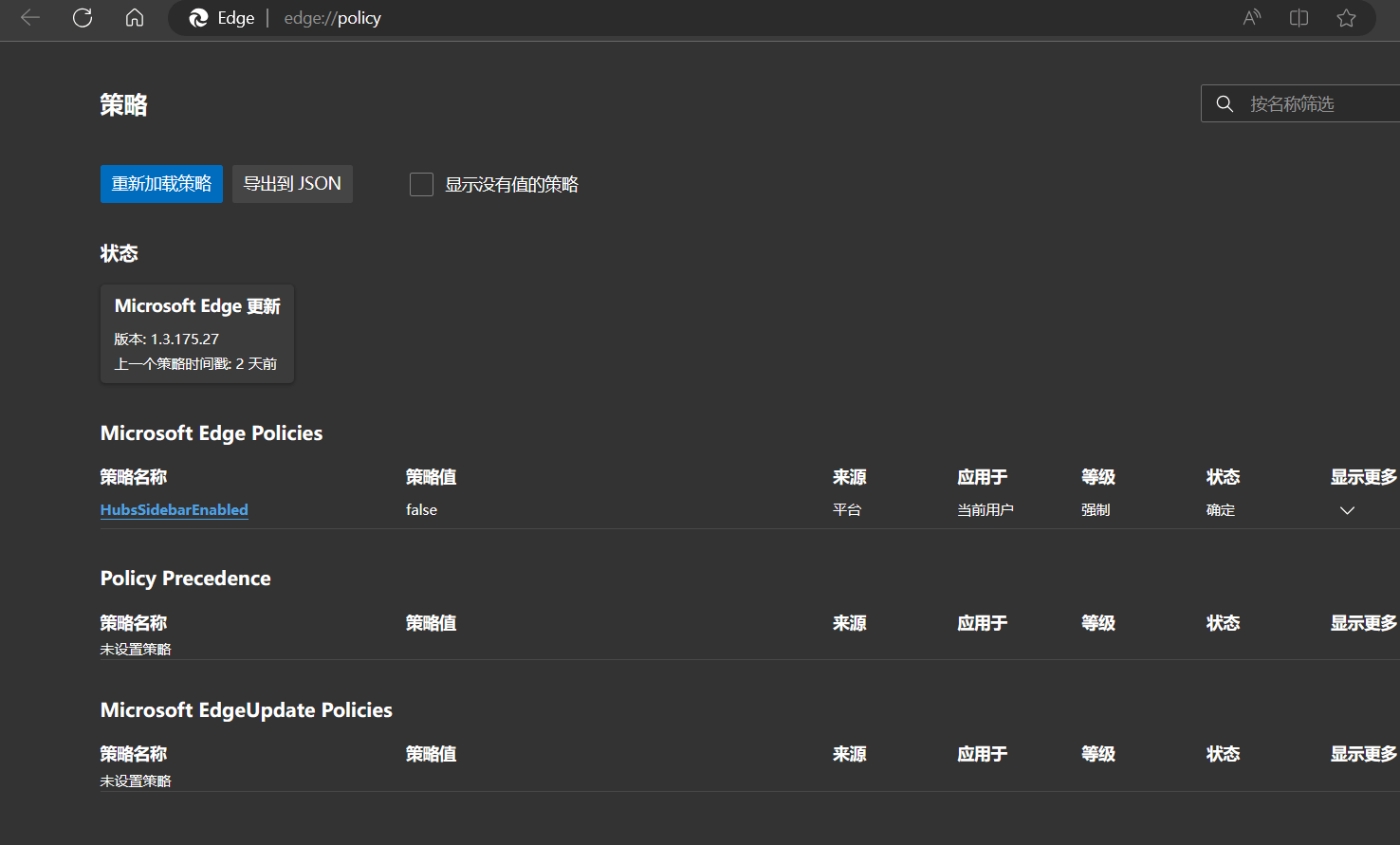Expand more details for HubsSidebarEnabled row

click(1347, 510)
